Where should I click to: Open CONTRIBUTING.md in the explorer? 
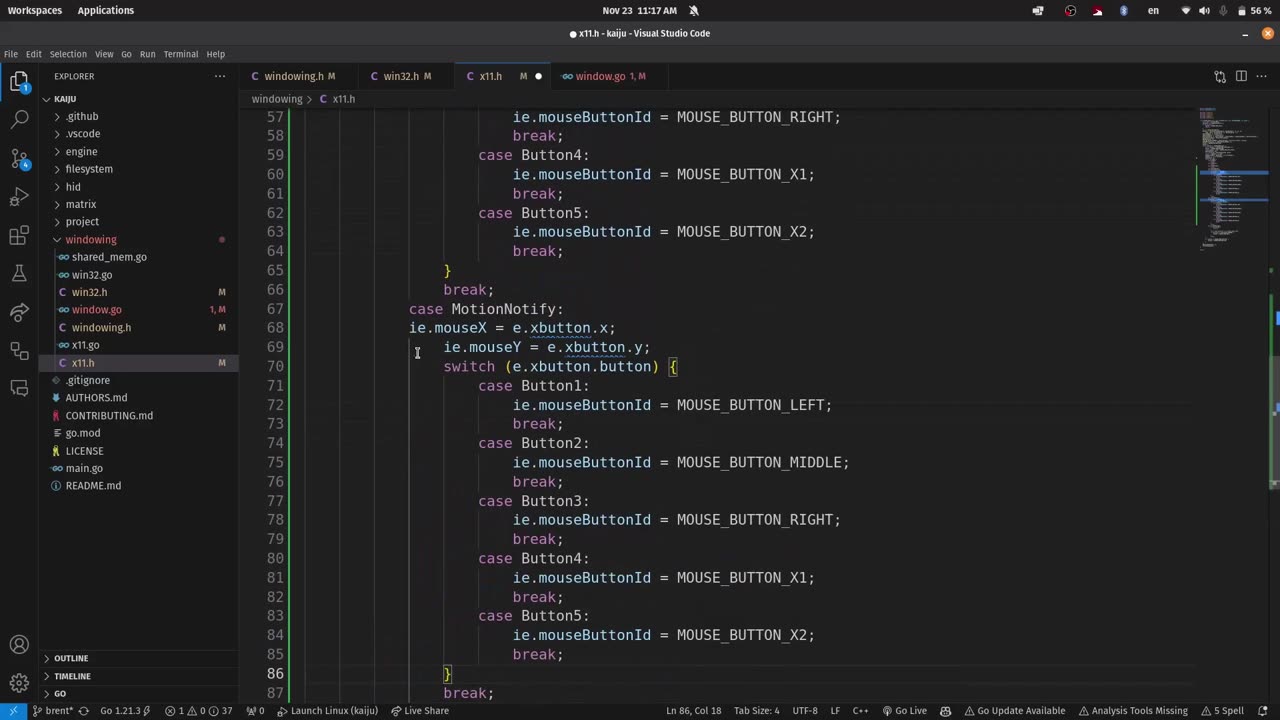point(140,415)
